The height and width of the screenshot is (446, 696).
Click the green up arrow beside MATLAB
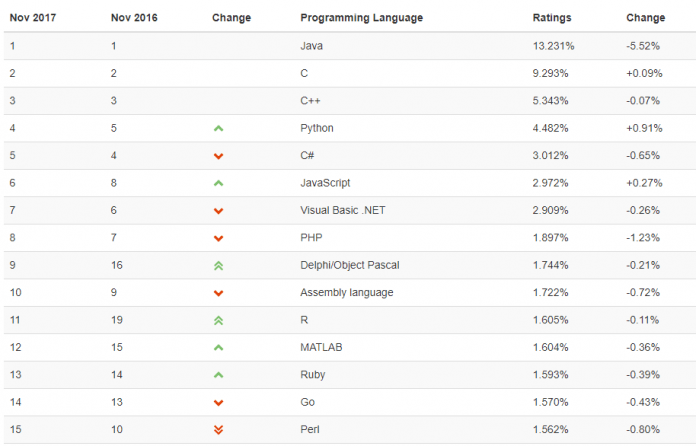coord(218,348)
